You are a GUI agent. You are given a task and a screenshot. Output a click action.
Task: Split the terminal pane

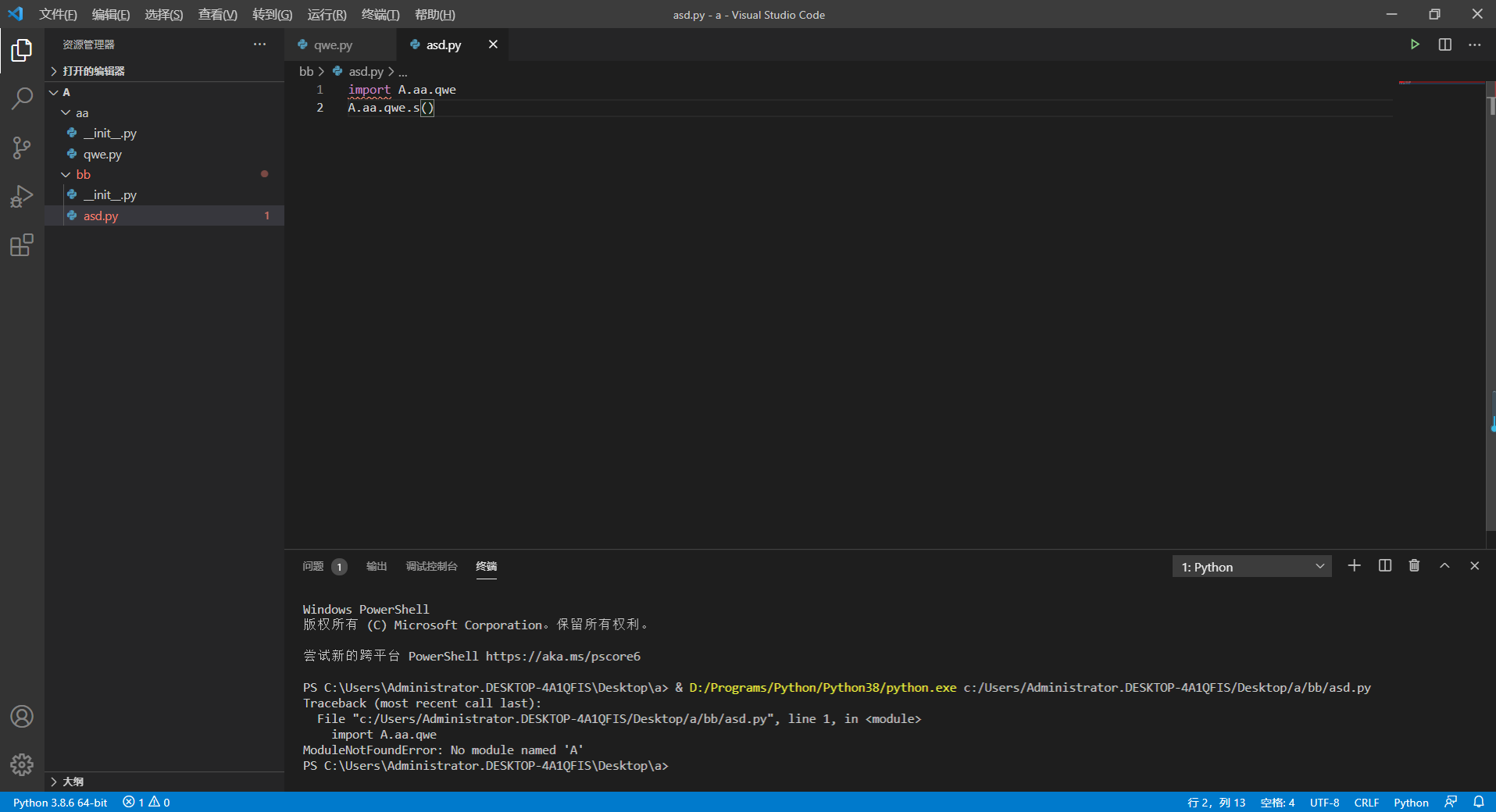click(x=1385, y=566)
